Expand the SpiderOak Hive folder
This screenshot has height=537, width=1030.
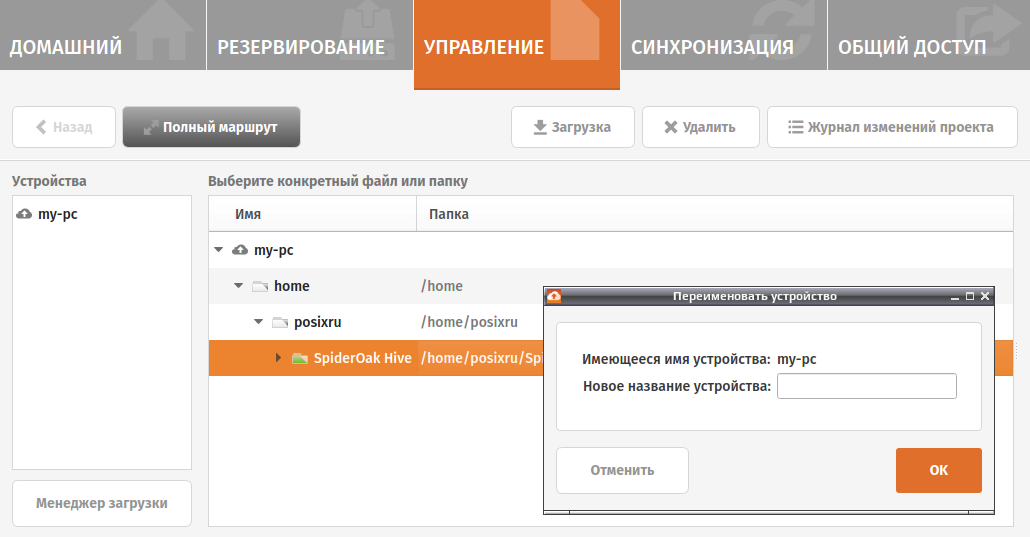point(279,358)
